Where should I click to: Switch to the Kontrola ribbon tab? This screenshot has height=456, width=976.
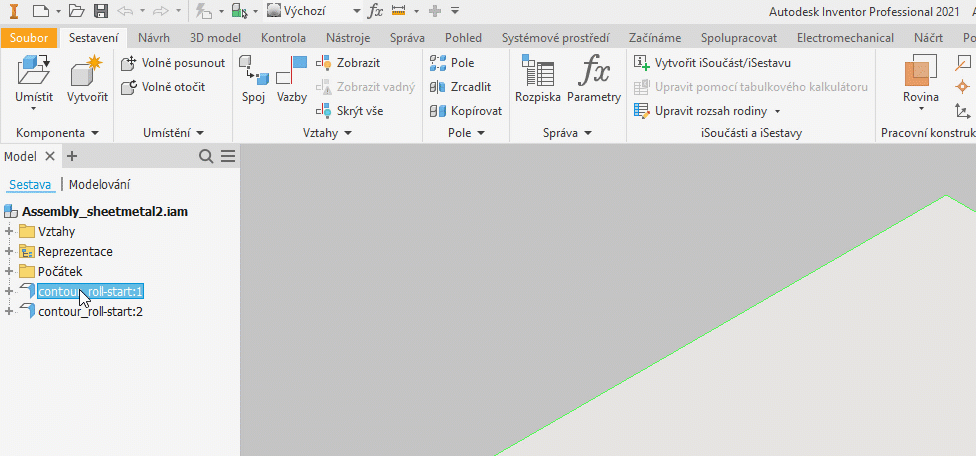tap(283, 38)
